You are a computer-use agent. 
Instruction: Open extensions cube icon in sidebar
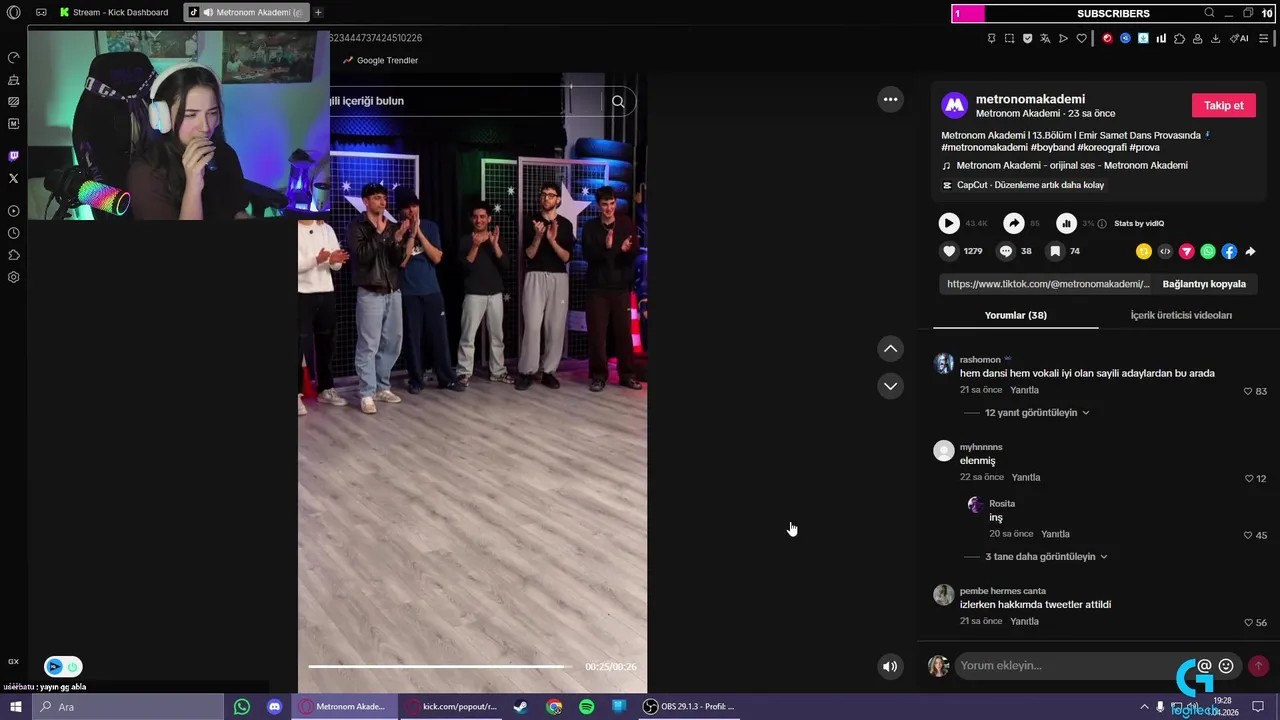click(x=13, y=255)
